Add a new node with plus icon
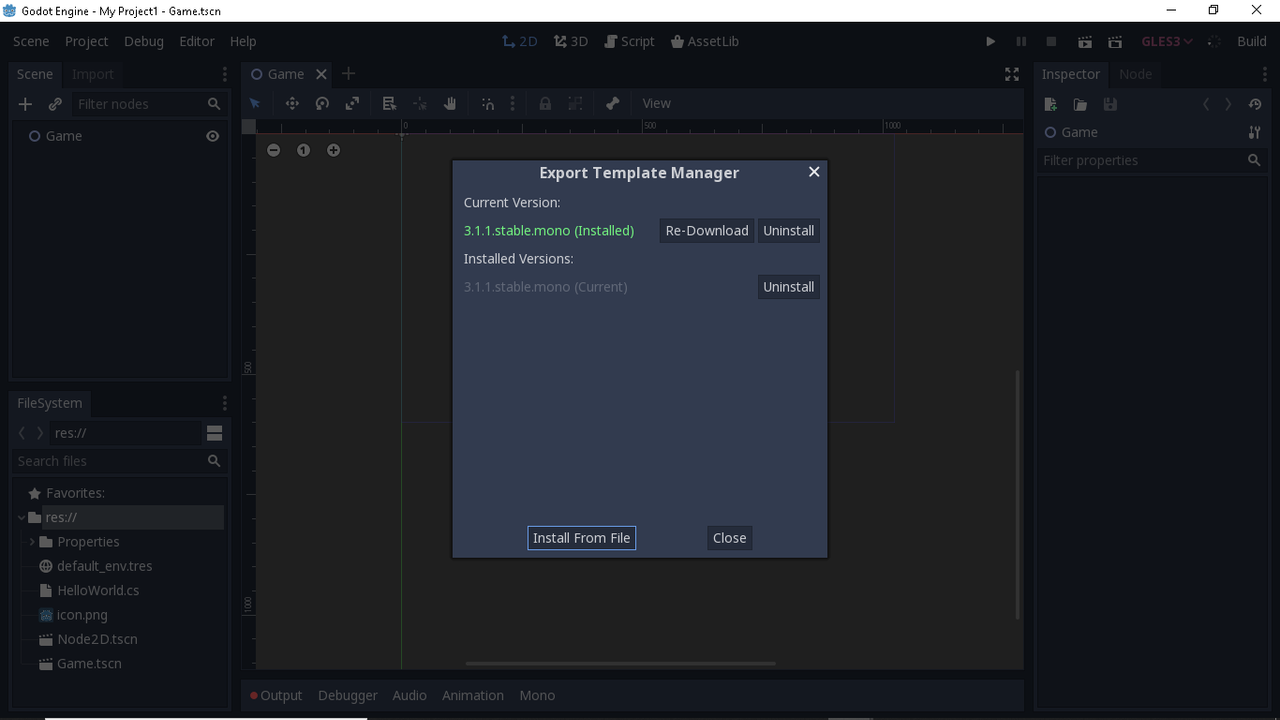Viewport: 1280px width, 720px height. (26, 104)
